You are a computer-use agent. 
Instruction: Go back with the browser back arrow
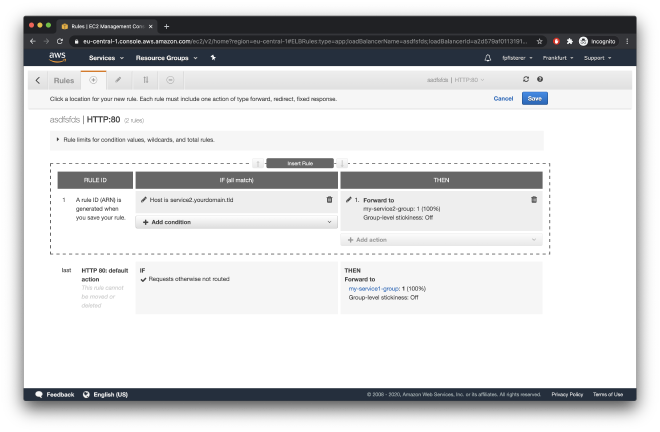click(x=33, y=41)
